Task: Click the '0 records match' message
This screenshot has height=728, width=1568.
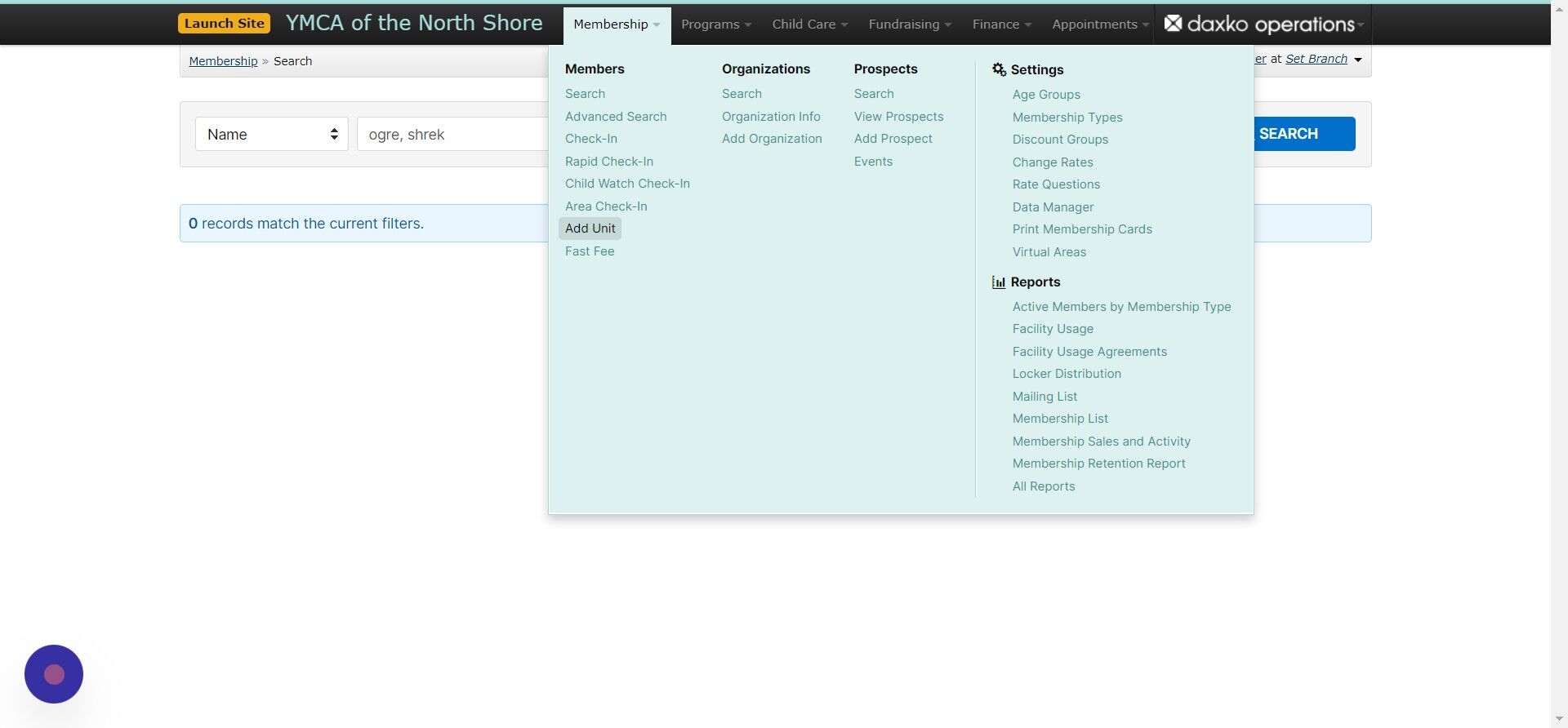Action: (306, 224)
